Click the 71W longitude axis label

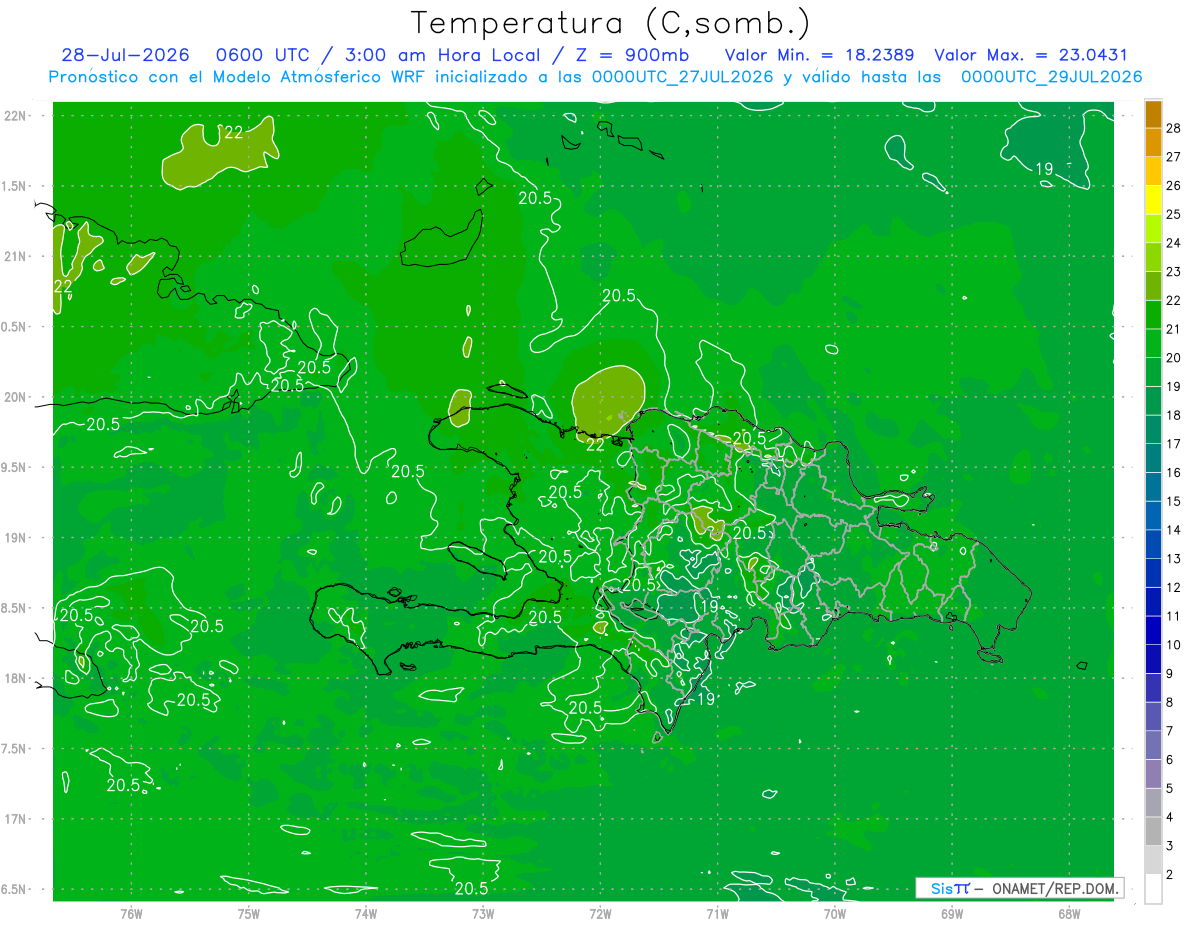click(717, 913)
